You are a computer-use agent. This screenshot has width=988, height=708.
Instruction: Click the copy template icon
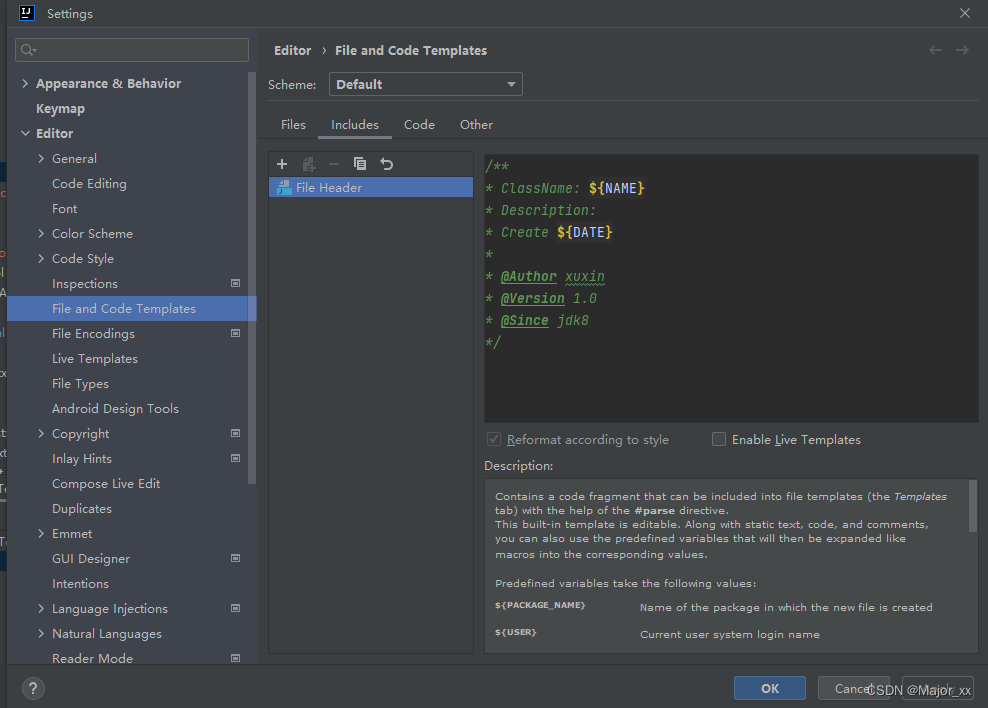click(360, 164)
